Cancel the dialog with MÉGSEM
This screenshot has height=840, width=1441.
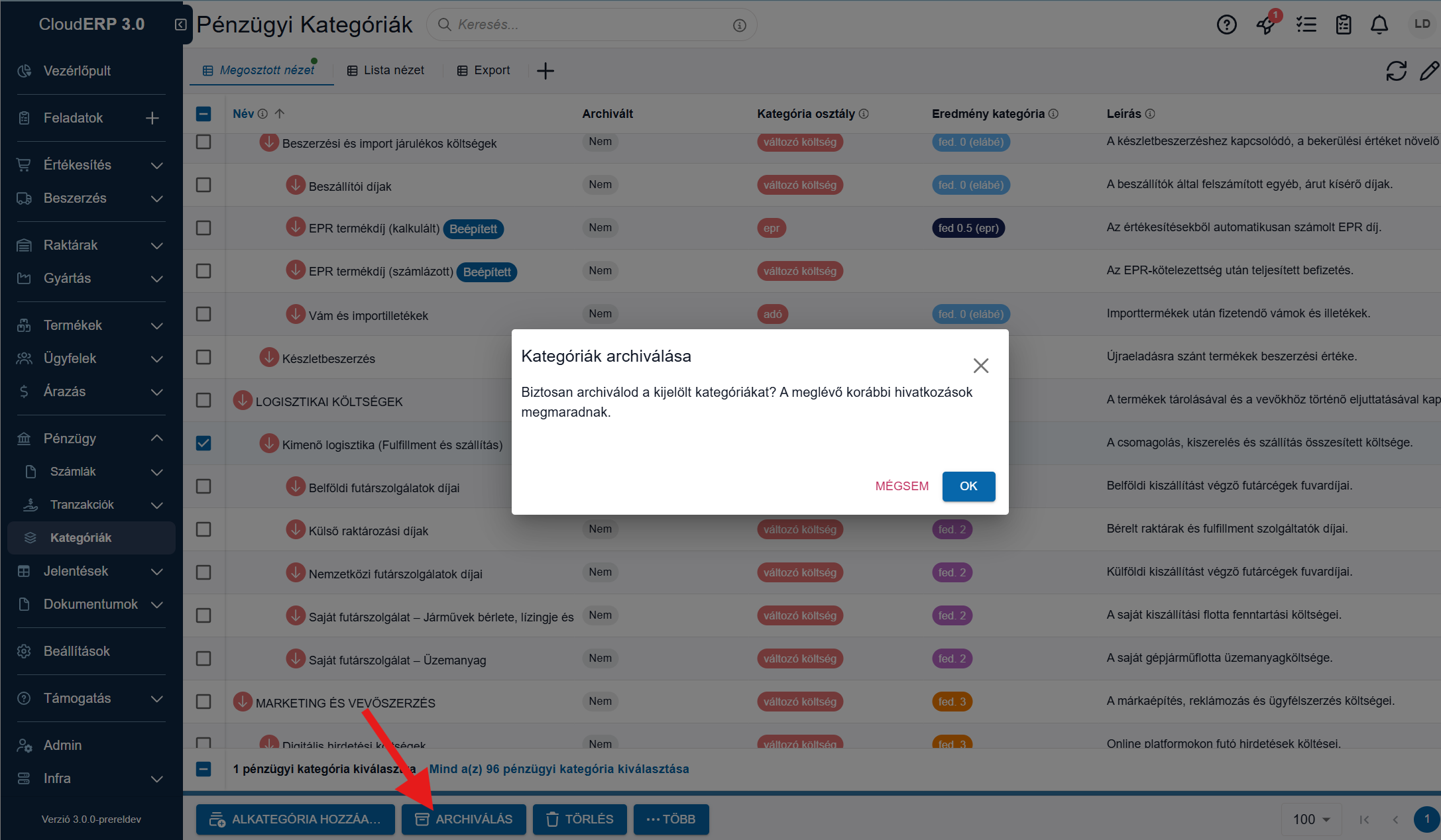tap(901, 486)
